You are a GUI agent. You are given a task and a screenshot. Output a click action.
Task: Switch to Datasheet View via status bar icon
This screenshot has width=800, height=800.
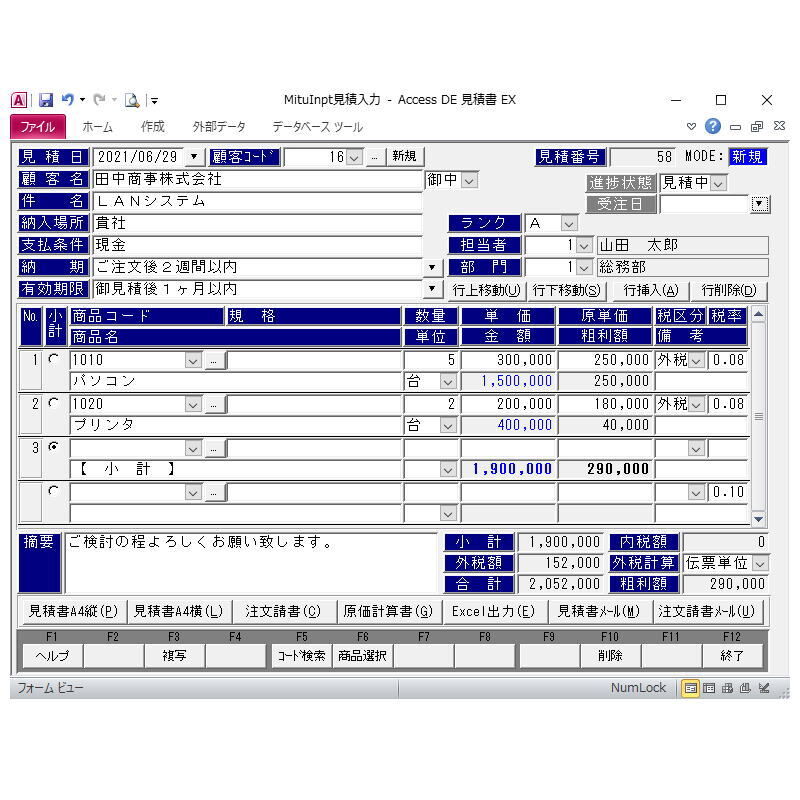709,688
